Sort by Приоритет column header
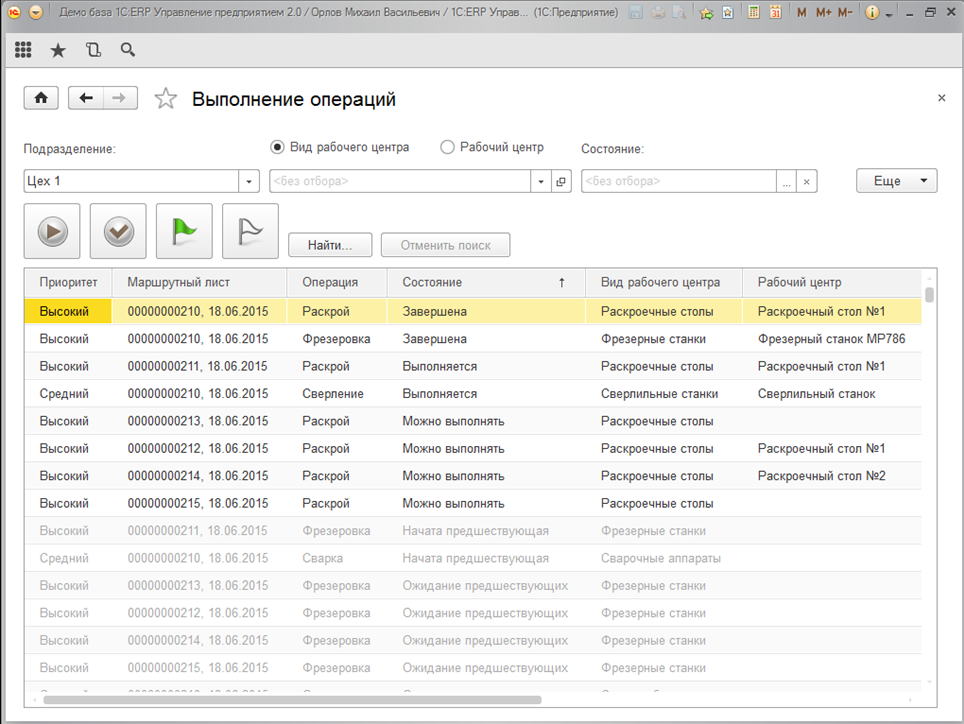The image size is (964, 724). coord(68,282)
